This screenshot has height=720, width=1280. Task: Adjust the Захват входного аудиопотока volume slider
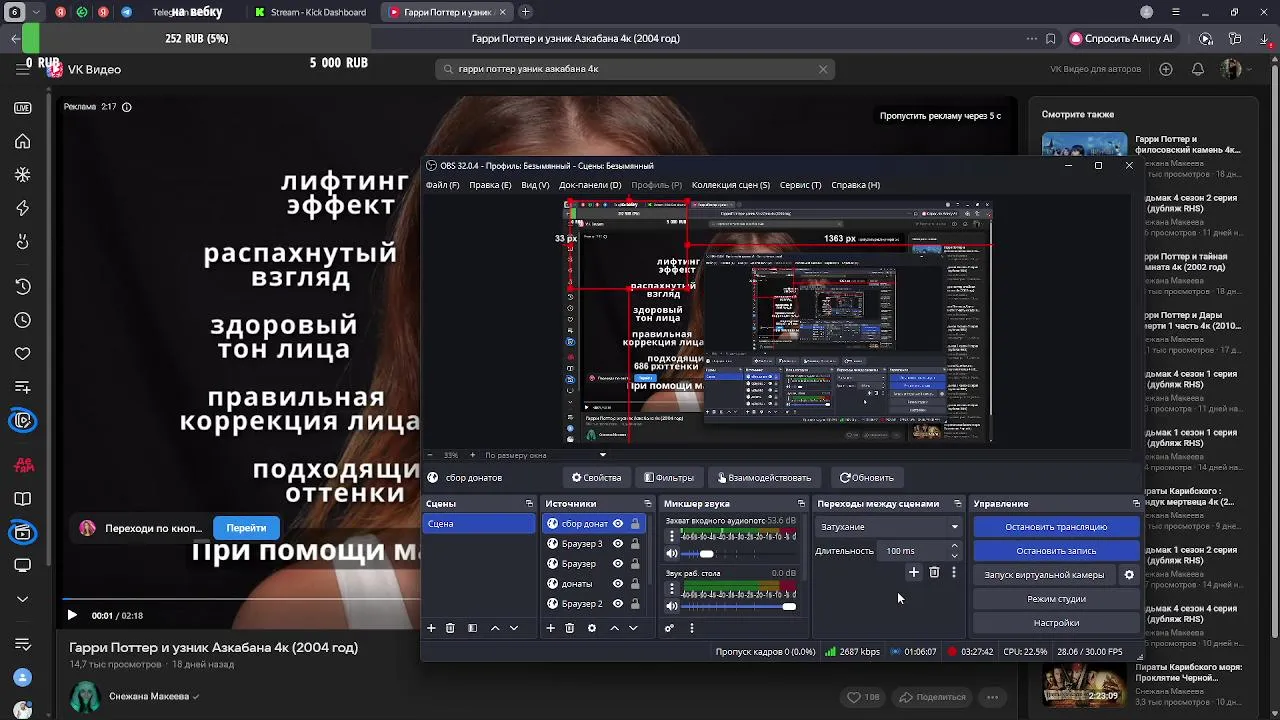click(x=738, y=553)
